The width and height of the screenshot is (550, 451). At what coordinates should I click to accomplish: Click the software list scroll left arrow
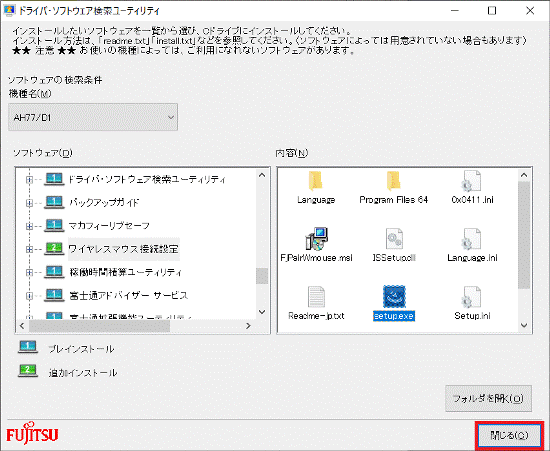coord(22,326)
